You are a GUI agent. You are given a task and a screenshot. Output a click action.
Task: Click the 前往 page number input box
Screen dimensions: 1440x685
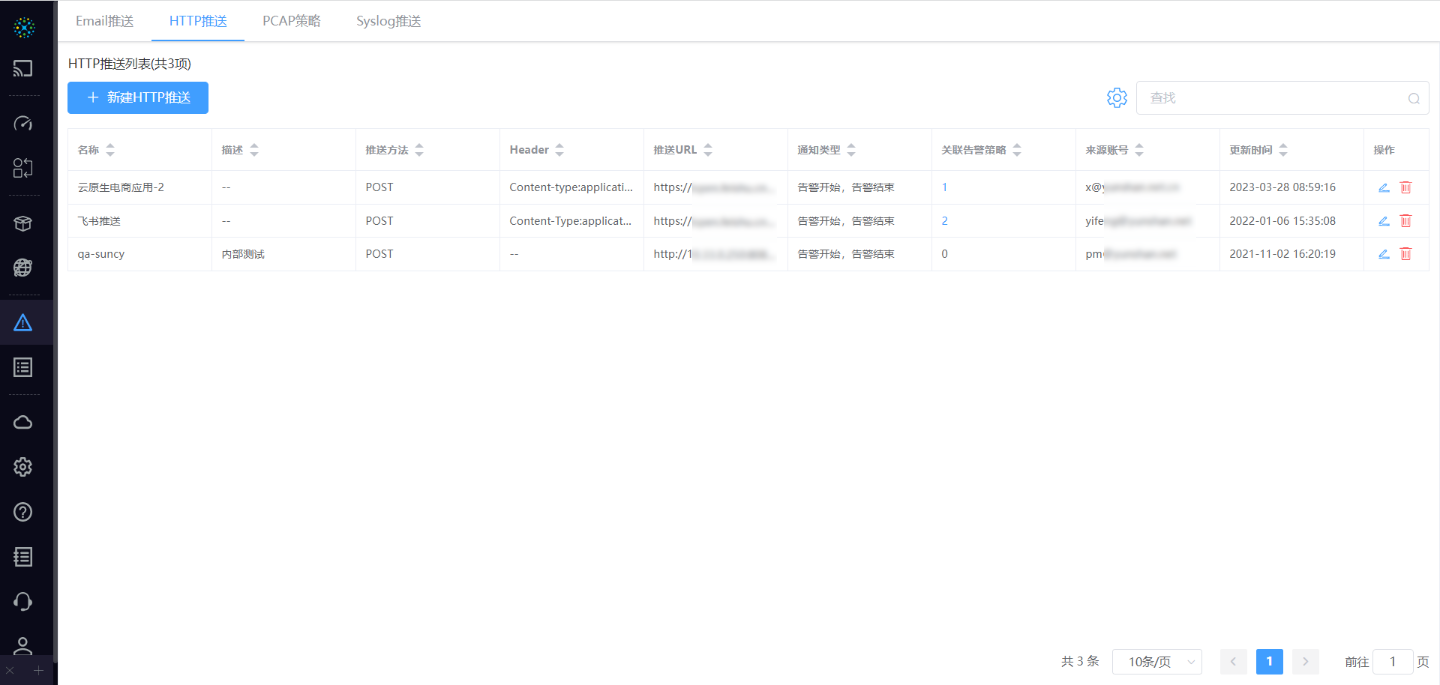[1393, 662]
